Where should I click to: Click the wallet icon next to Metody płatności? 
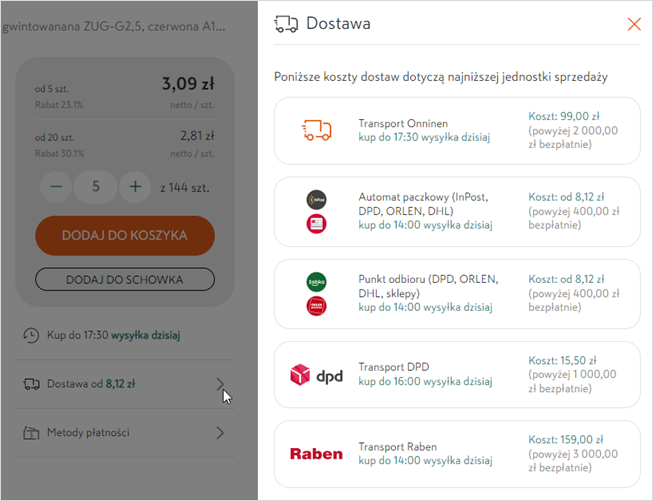pos(31,433)
